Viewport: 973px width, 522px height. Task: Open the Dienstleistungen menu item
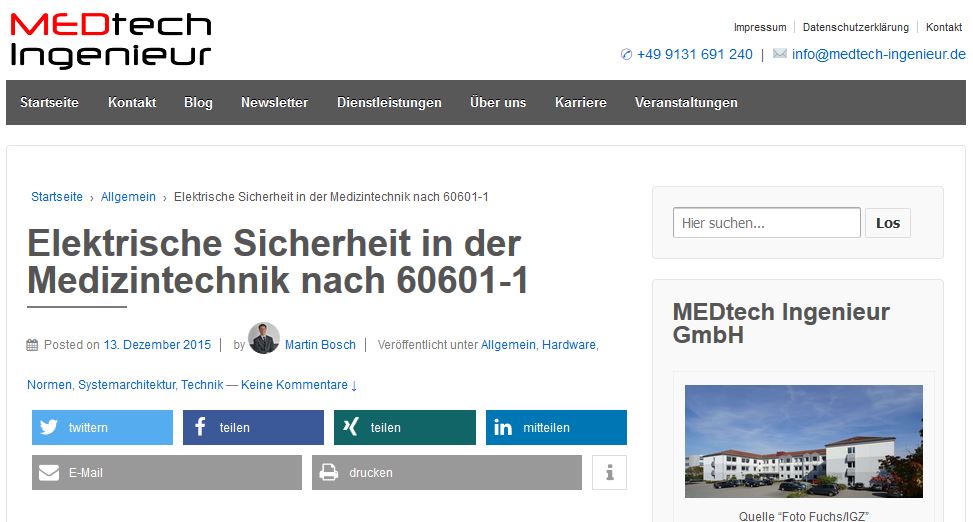point(389,102)
